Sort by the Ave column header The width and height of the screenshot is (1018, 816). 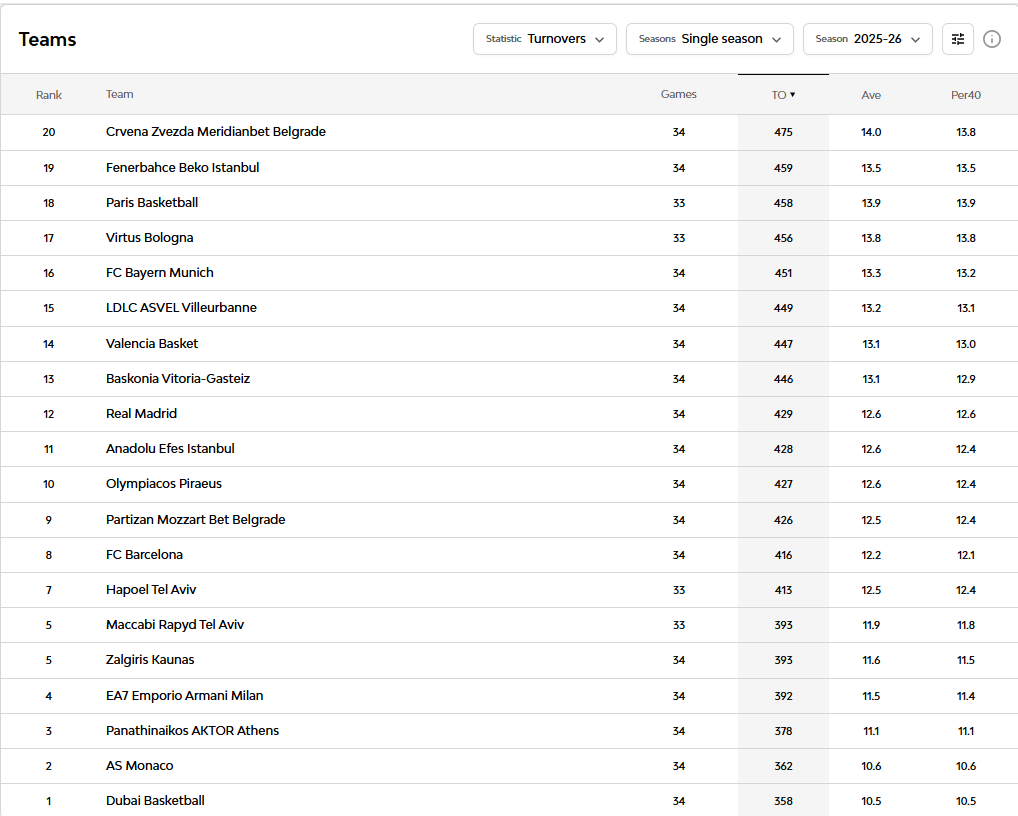pos(871,95)
